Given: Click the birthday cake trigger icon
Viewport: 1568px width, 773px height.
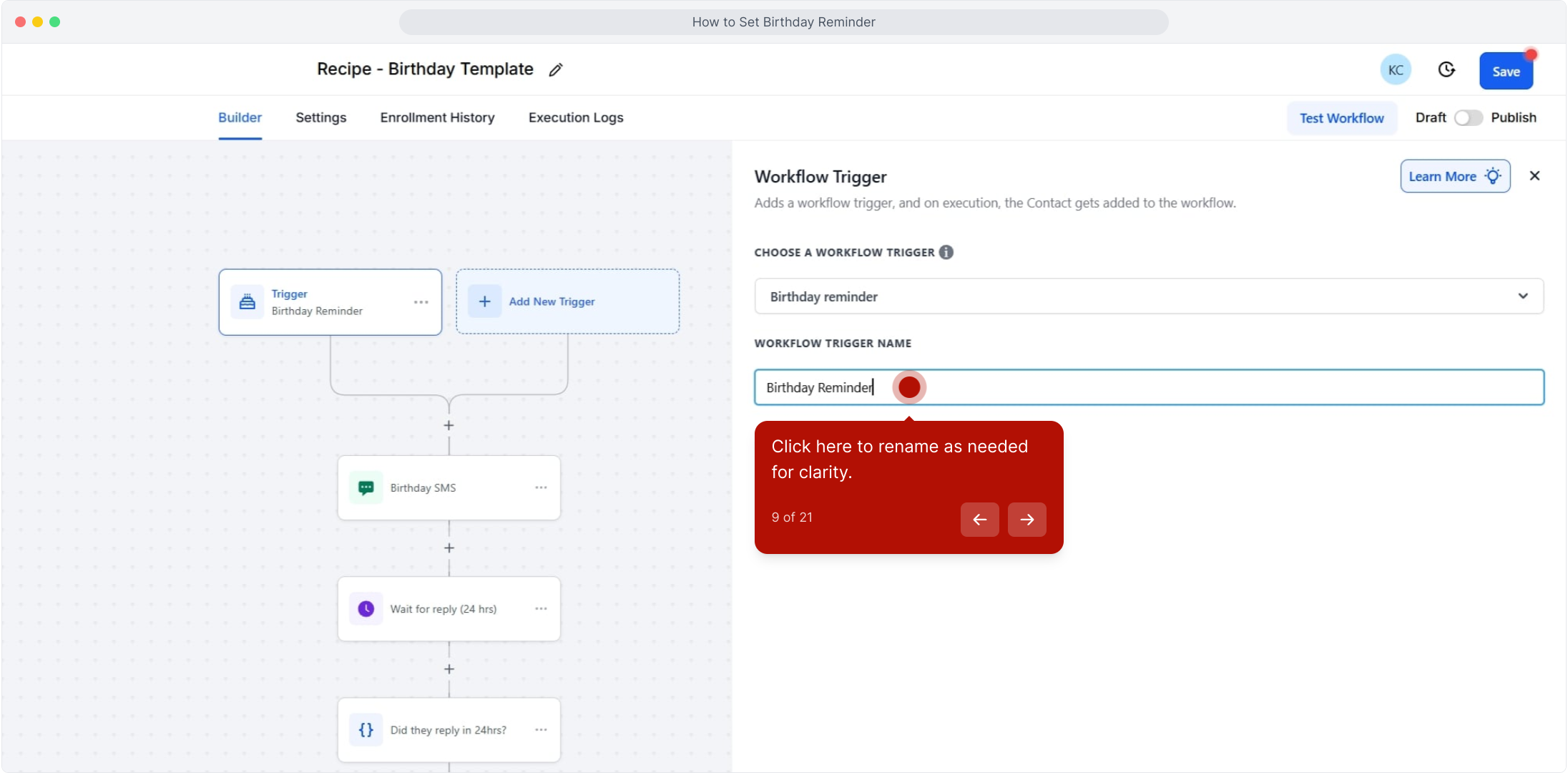Looking at the screenshot, I should point(247,302).
